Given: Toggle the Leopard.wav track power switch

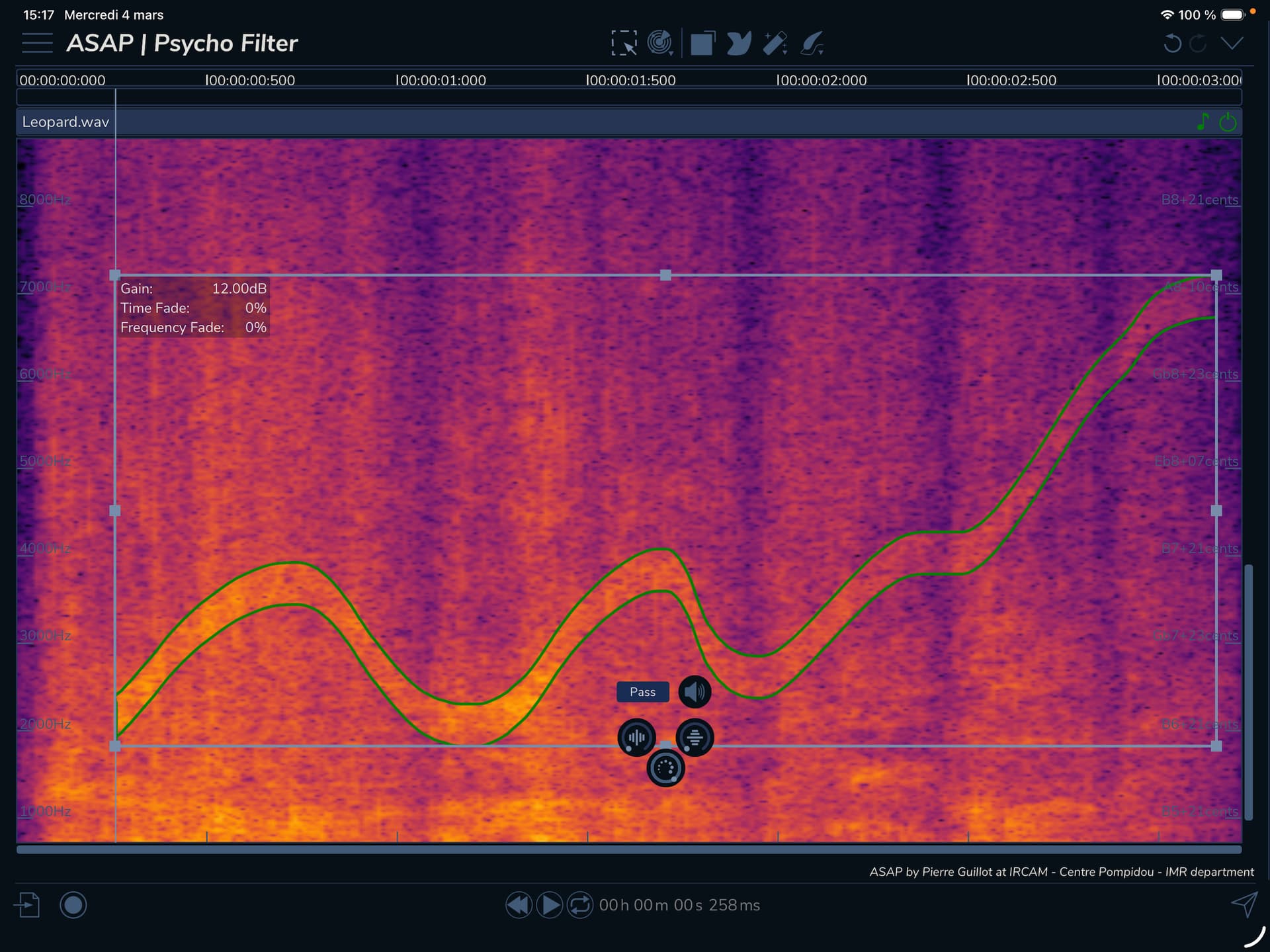Looking at the screenshot, I should click(1228, 122).
